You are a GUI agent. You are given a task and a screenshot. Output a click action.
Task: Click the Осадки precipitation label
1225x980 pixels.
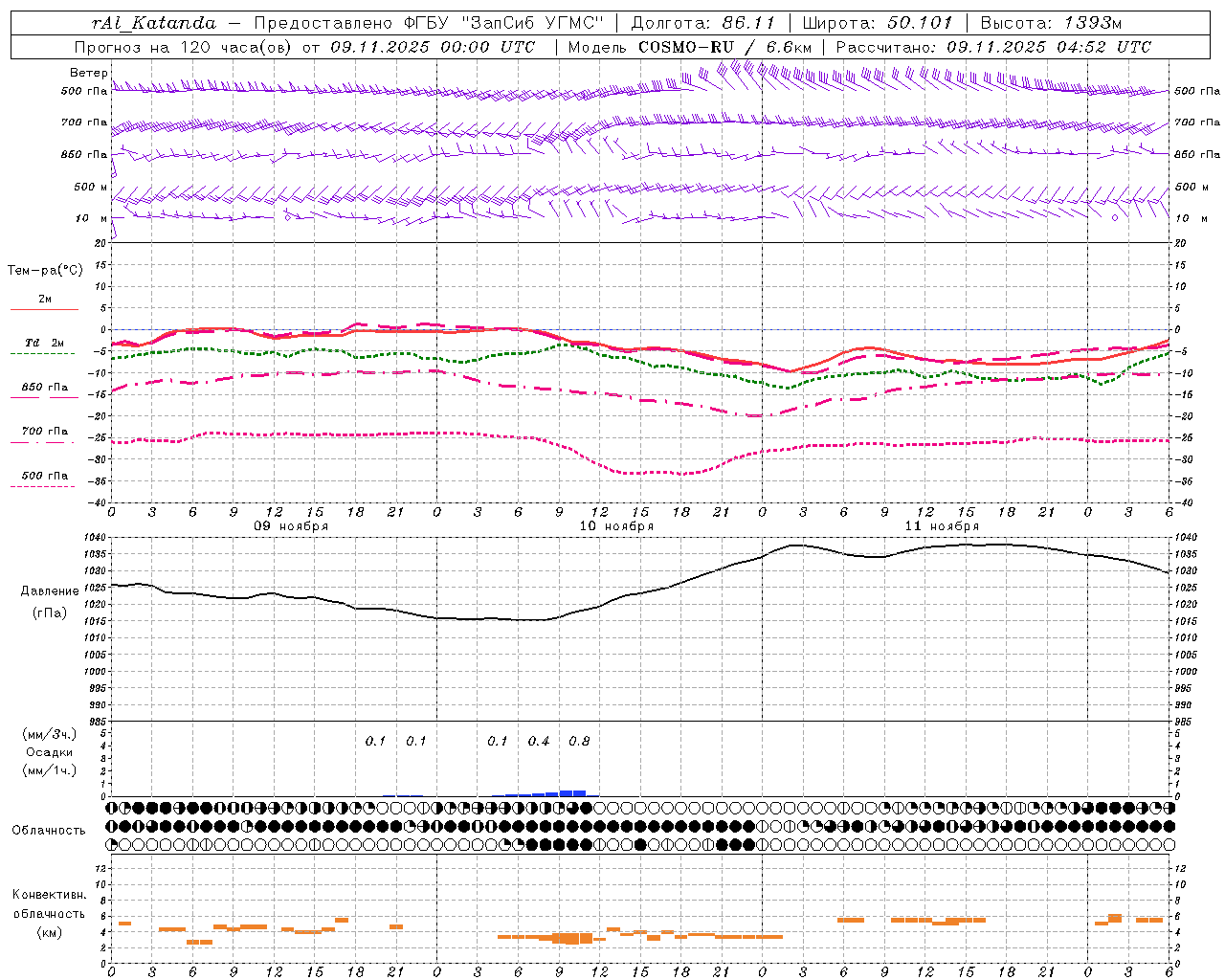tap(50, 752)
